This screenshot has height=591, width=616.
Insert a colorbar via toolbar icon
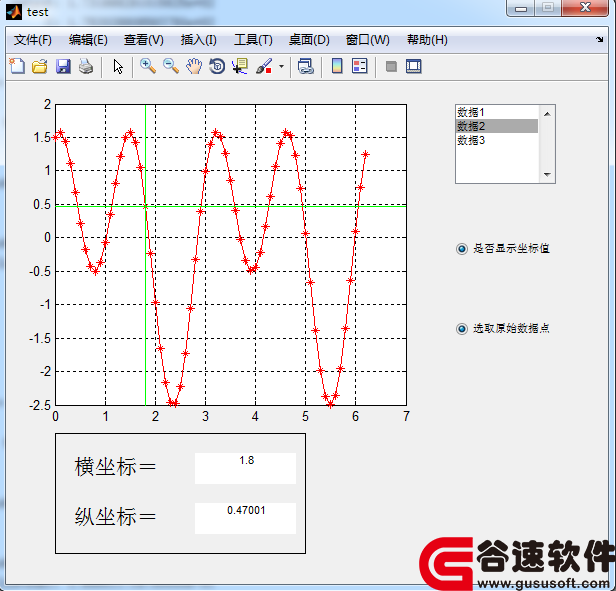[337, 66]
